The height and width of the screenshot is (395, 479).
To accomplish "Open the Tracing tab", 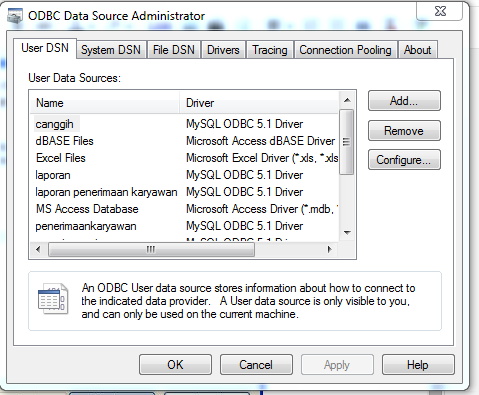I will tap(270, 50).
